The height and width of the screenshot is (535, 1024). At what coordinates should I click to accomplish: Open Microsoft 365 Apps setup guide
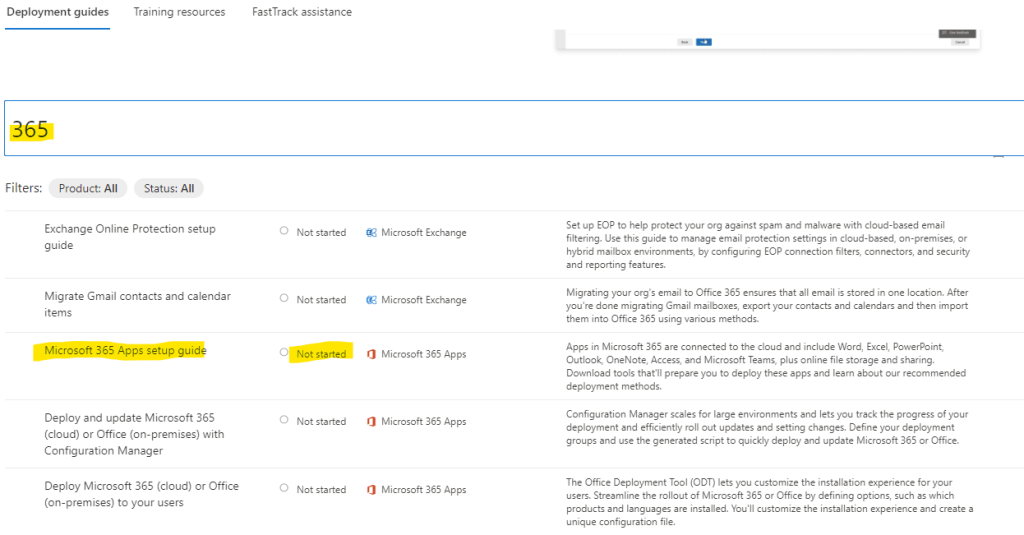pyautogui.click(x=125, y=350)
